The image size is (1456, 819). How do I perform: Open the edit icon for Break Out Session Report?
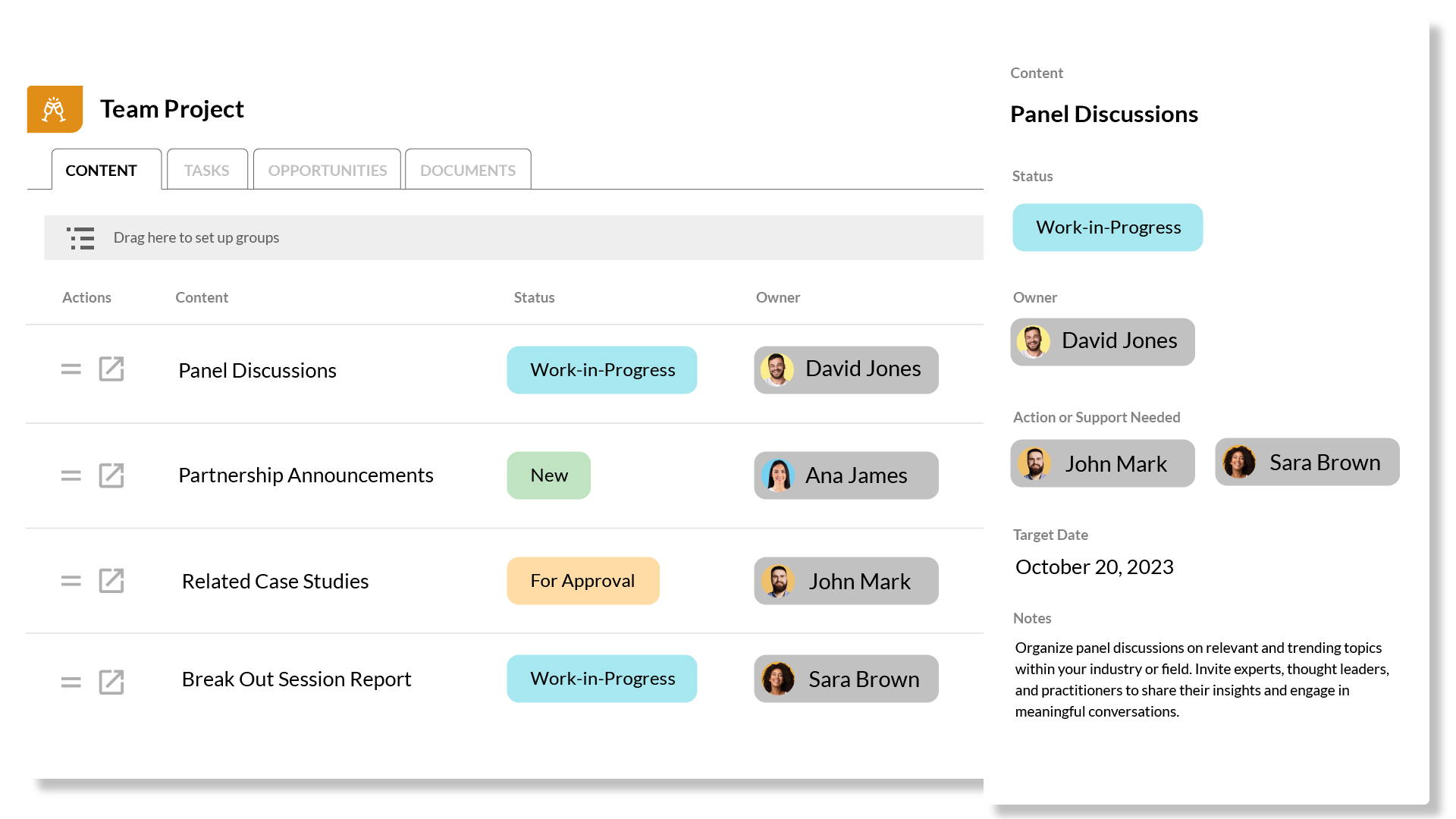pos(111,682)
